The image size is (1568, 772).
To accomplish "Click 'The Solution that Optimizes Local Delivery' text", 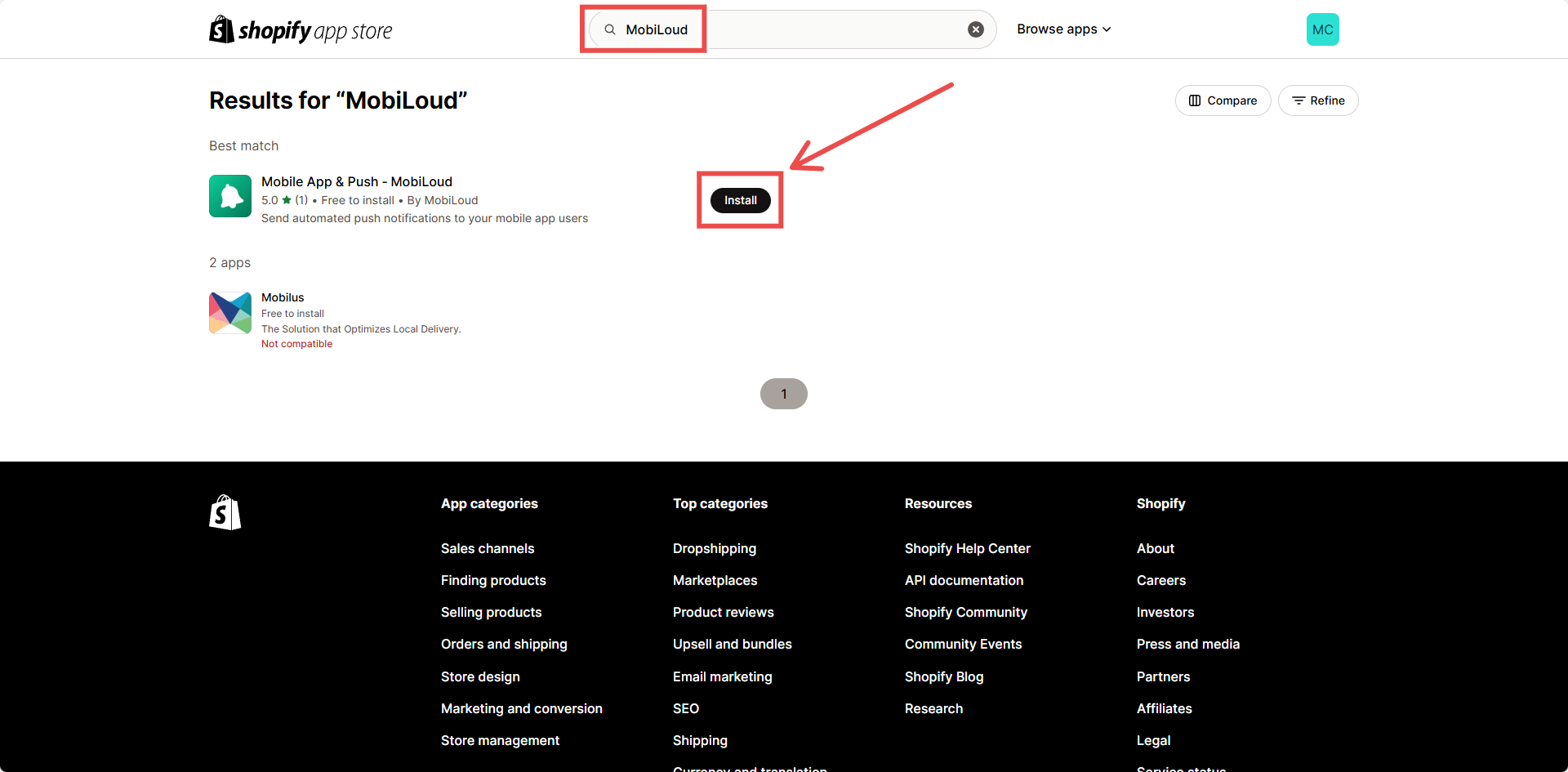I will point(361,329).
